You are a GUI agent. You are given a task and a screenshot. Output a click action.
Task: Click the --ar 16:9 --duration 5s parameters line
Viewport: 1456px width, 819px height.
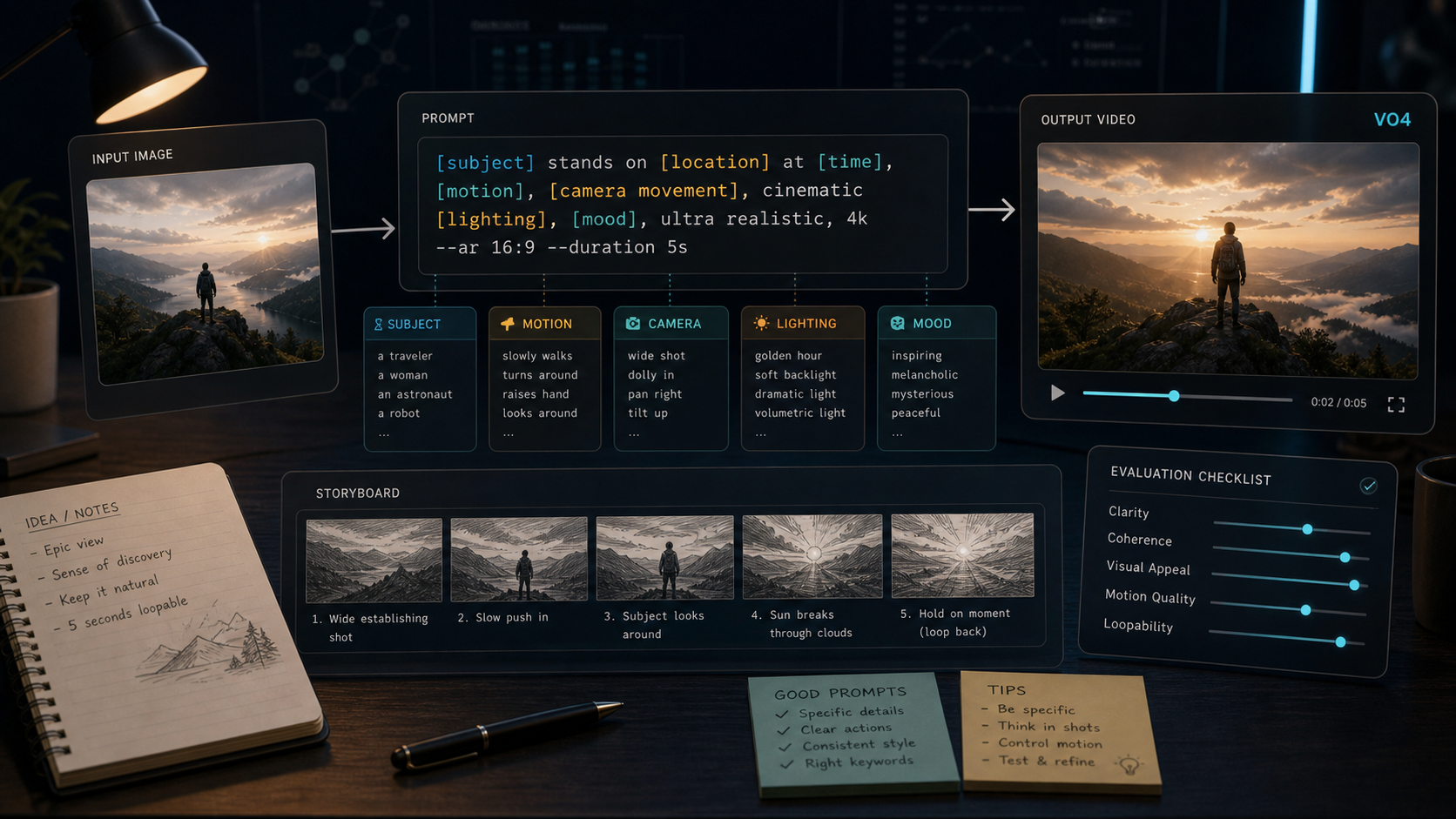tap(562, 247)
